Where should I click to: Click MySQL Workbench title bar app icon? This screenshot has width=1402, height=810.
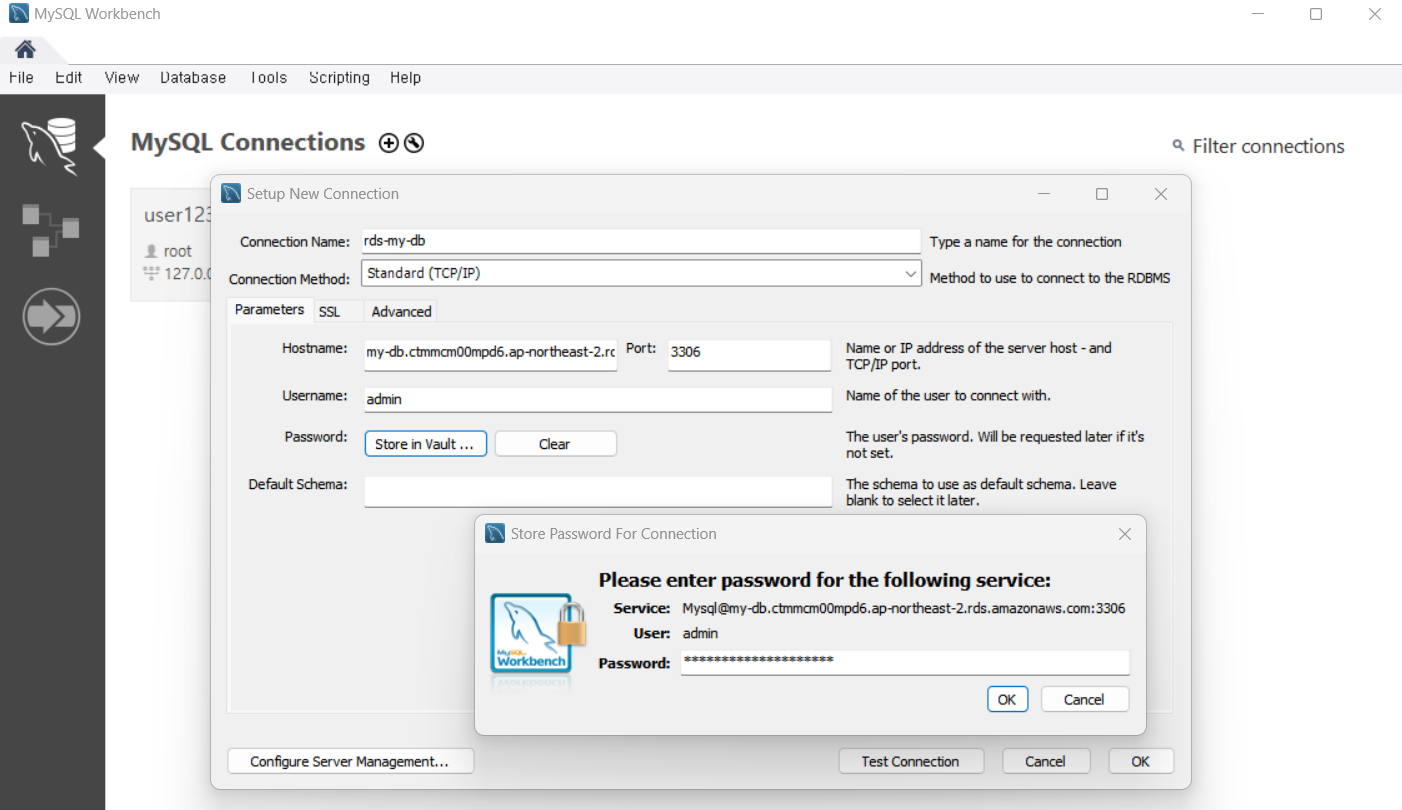[18, 14]
